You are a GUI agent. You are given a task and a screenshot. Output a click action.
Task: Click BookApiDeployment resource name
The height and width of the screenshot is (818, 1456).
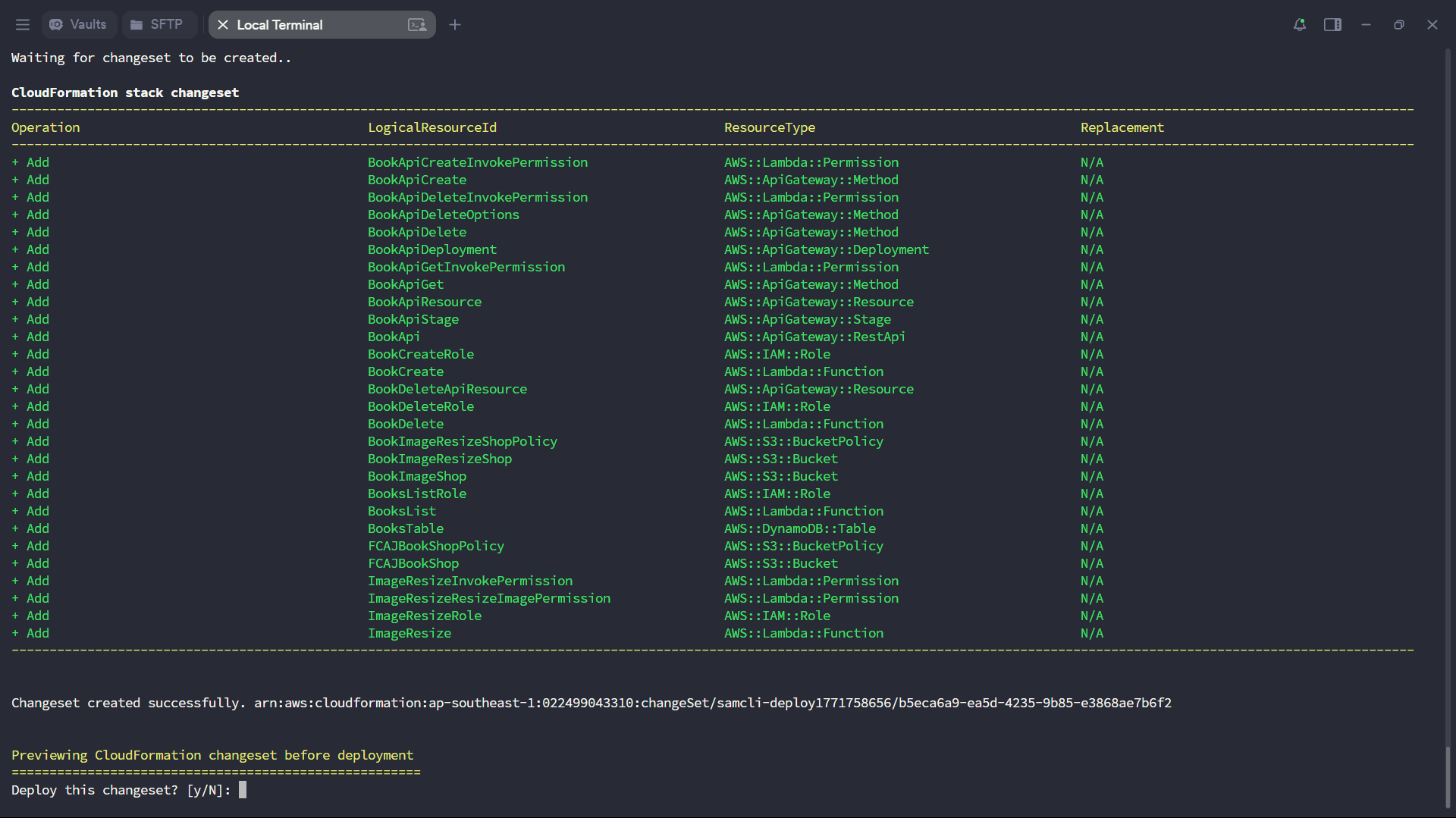coord(432,249)
